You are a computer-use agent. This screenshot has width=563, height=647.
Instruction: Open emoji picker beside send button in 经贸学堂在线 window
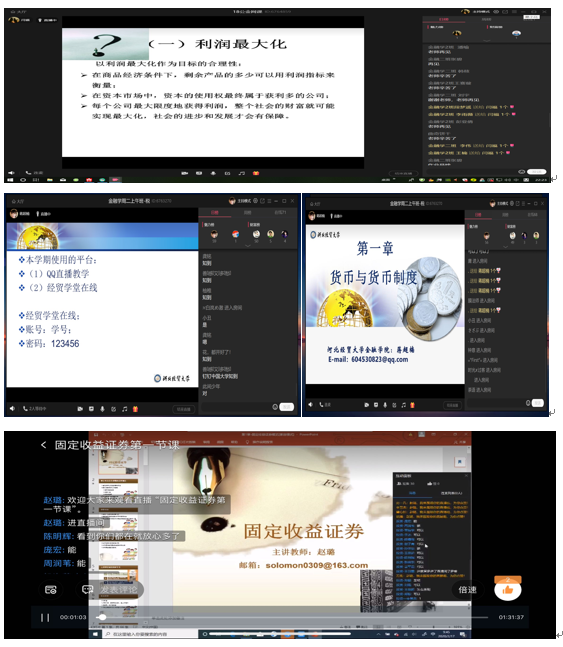coord(275,407)
